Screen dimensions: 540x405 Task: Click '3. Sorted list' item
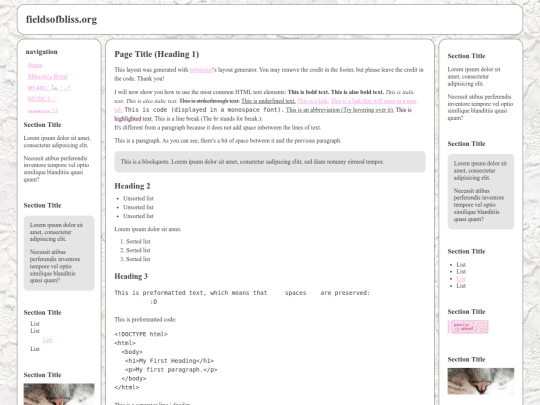tap(135, 259)
